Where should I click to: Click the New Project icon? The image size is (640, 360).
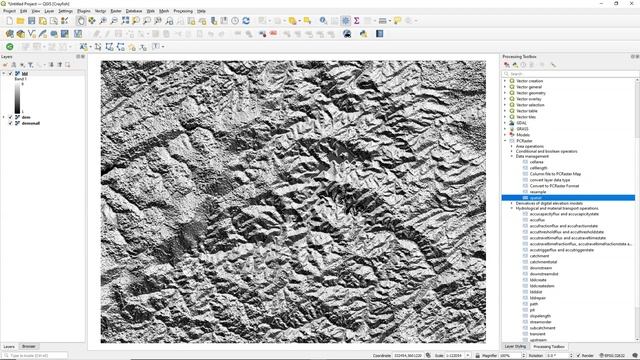click(x=9, y=21)
